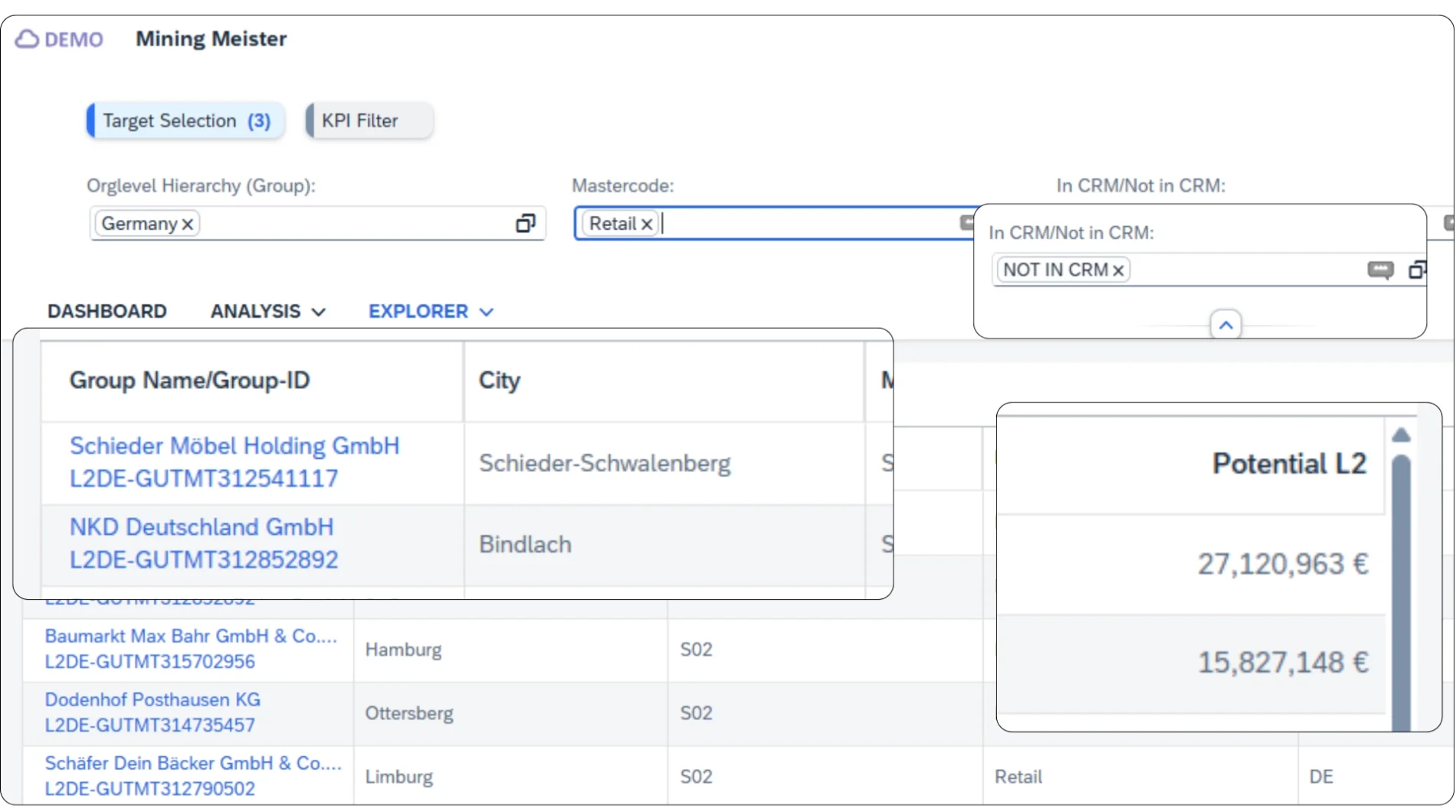The height and width of the screenshot is (812, 1456).
Task: Remove the Retail token from Mastercode
Action: click(647, 224)
